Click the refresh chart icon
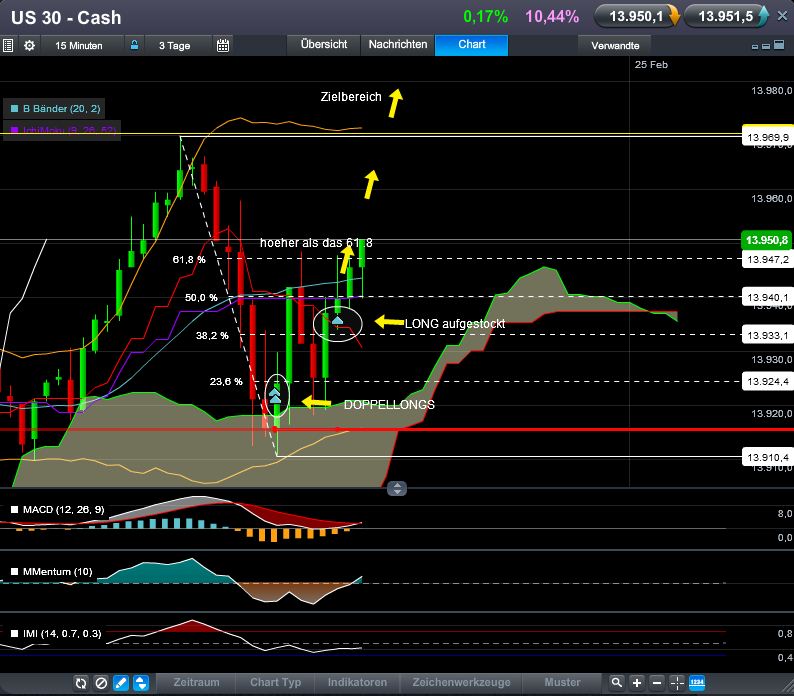794x696 pixels. (81, 683)
